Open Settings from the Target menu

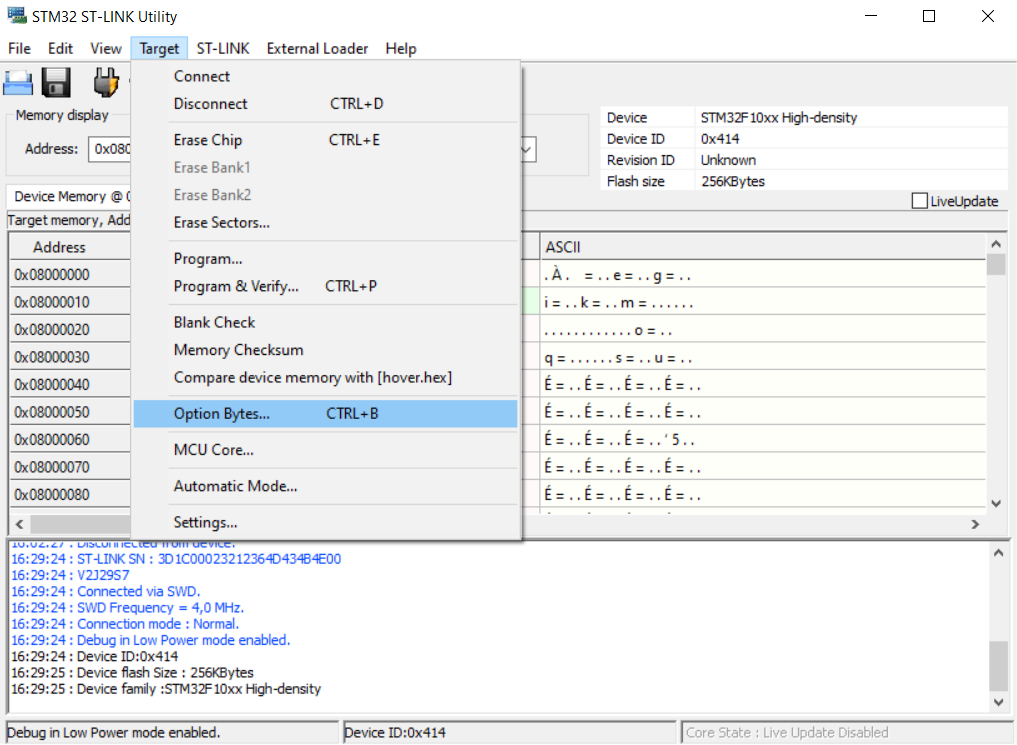click(205, 522)
